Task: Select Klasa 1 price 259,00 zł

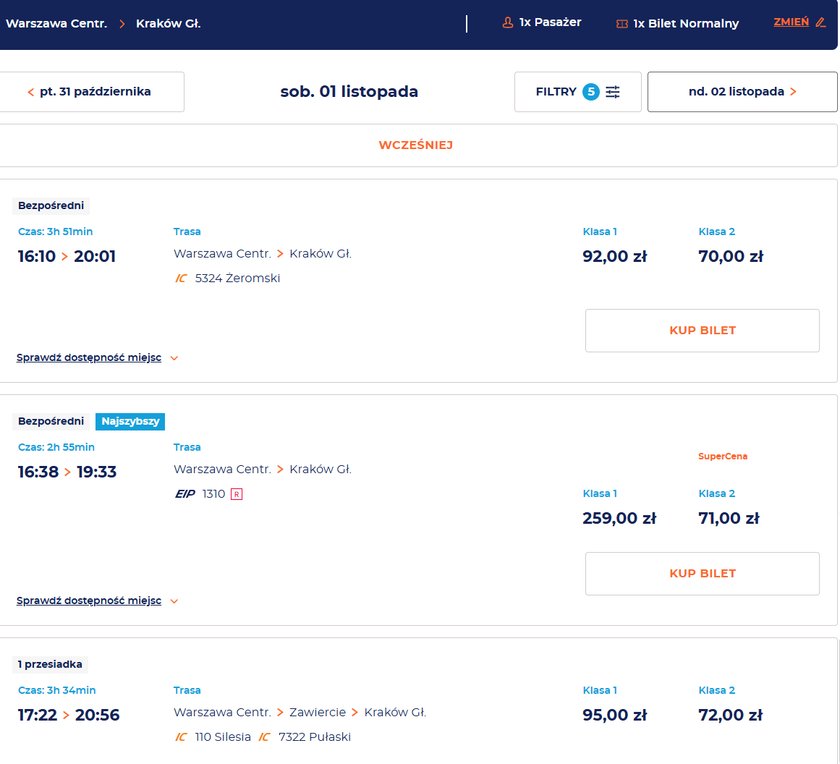Action: [x=619, y=518]
